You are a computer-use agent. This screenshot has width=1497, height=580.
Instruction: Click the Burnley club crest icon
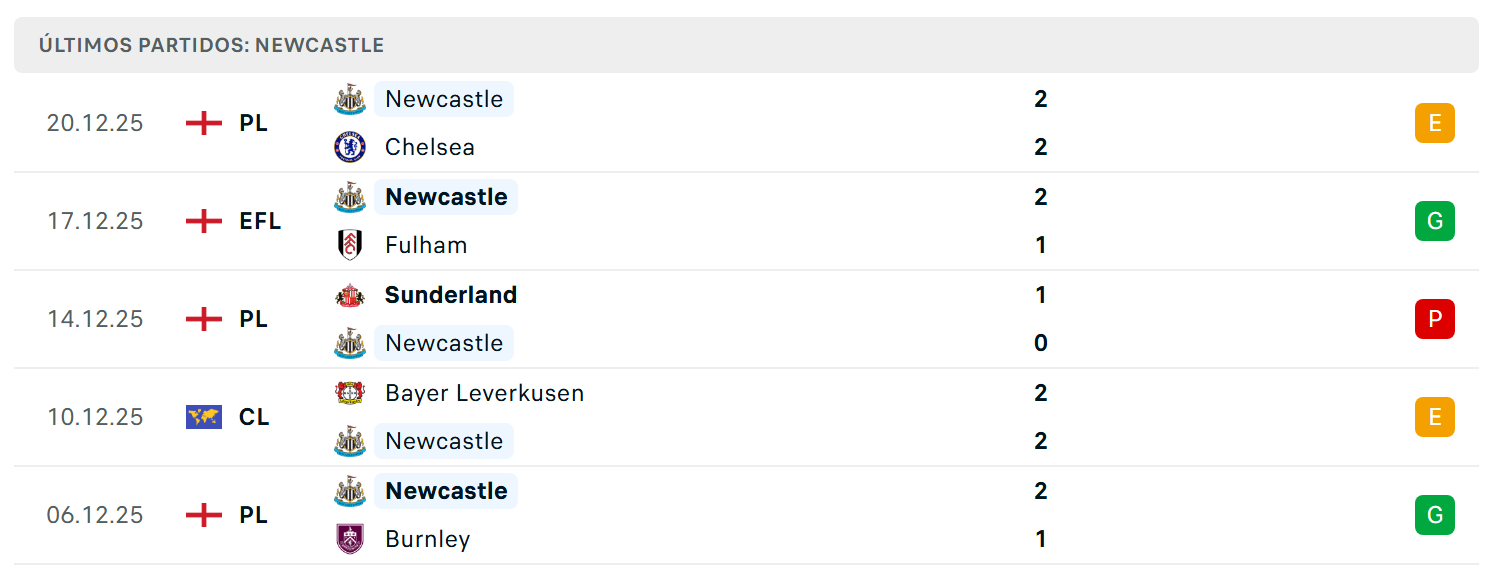(x=350, y=539)
